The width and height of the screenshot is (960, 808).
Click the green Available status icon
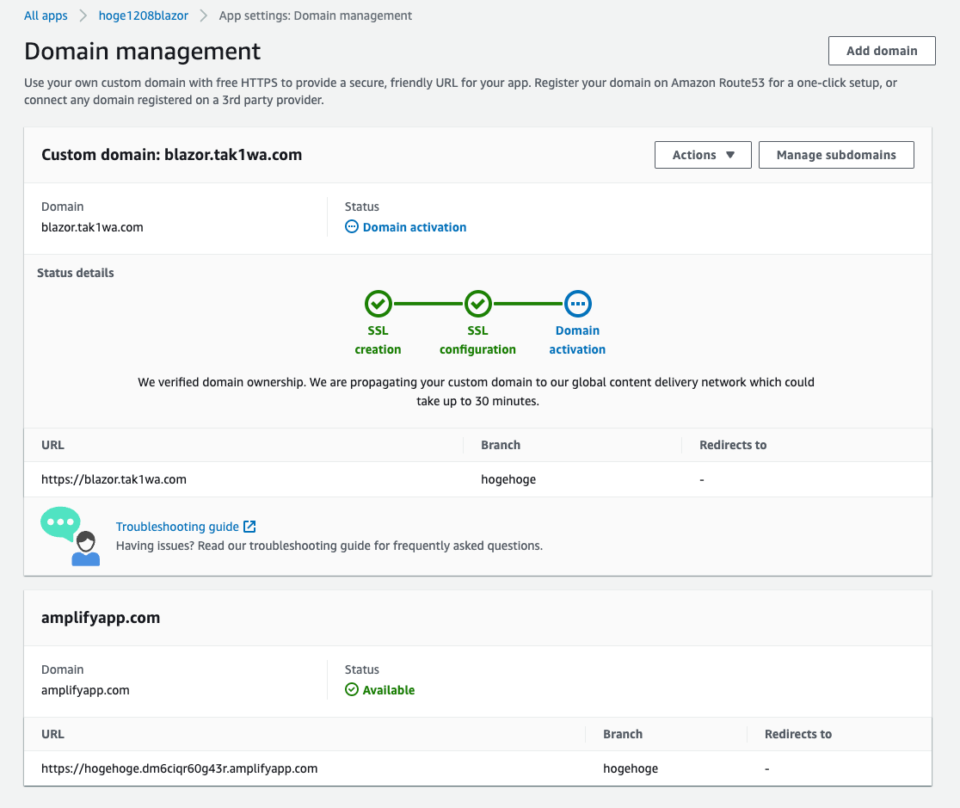coord(354,690)
